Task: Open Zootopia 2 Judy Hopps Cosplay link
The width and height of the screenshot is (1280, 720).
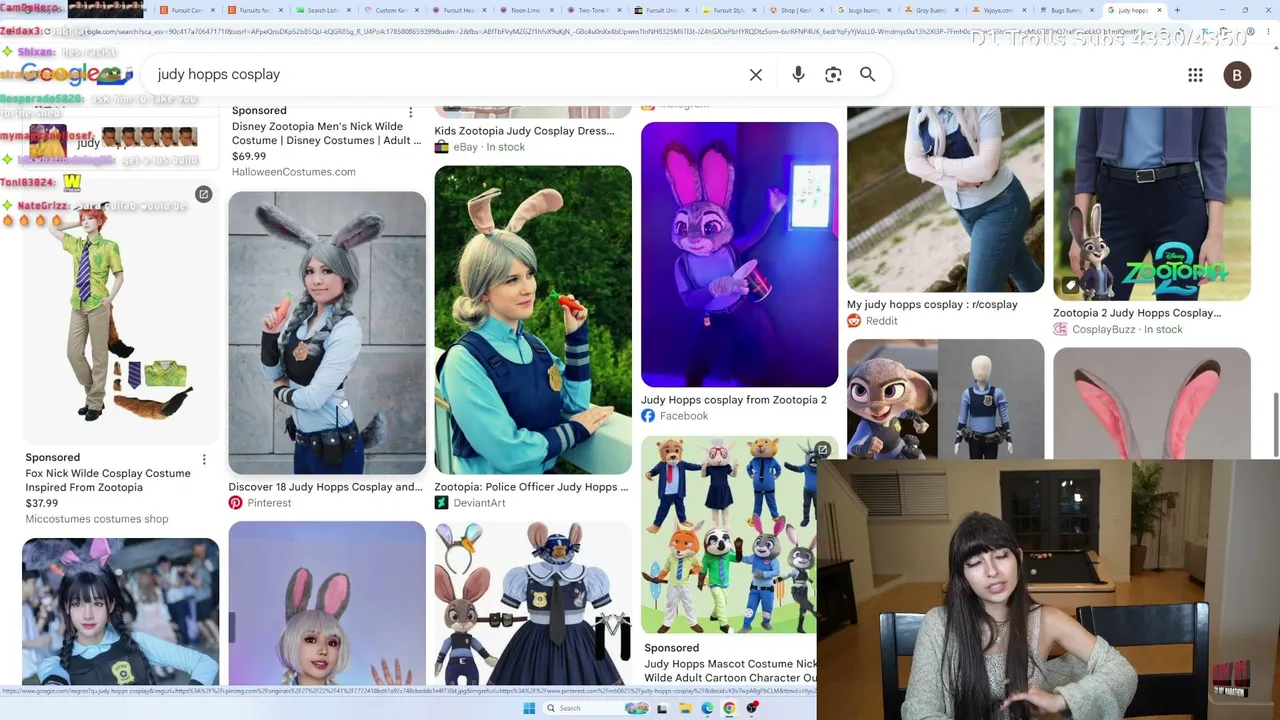Action: pos(1137,313)
